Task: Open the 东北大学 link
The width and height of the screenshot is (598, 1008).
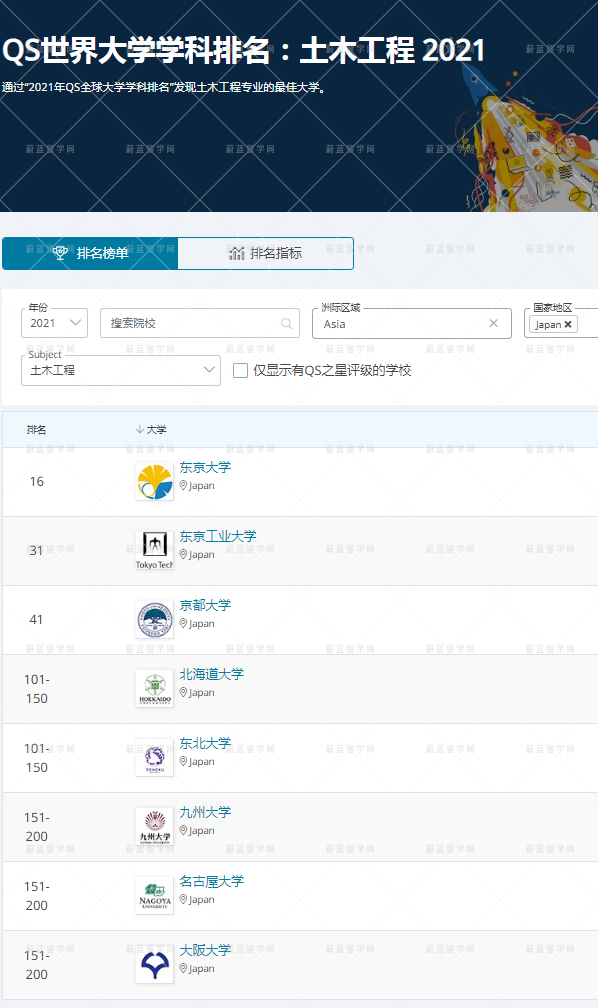Action: 205,743
